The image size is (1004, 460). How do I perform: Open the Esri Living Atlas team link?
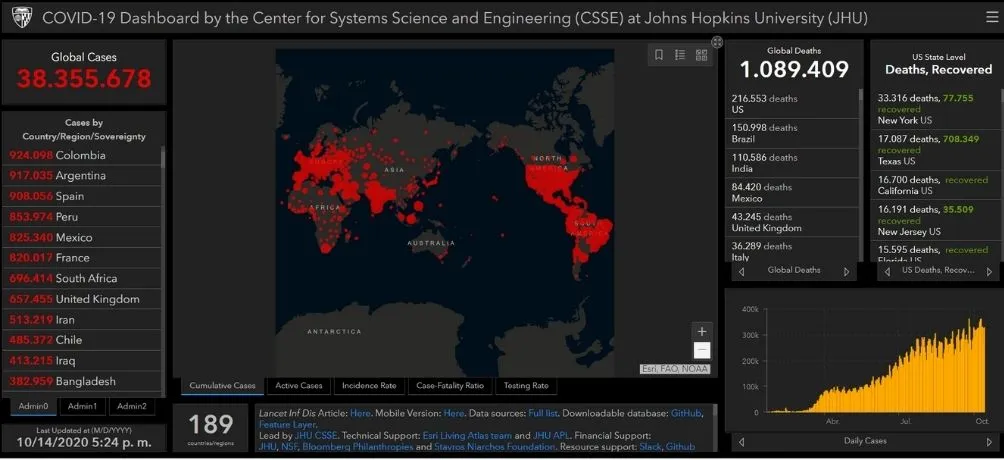pos(467,436)
